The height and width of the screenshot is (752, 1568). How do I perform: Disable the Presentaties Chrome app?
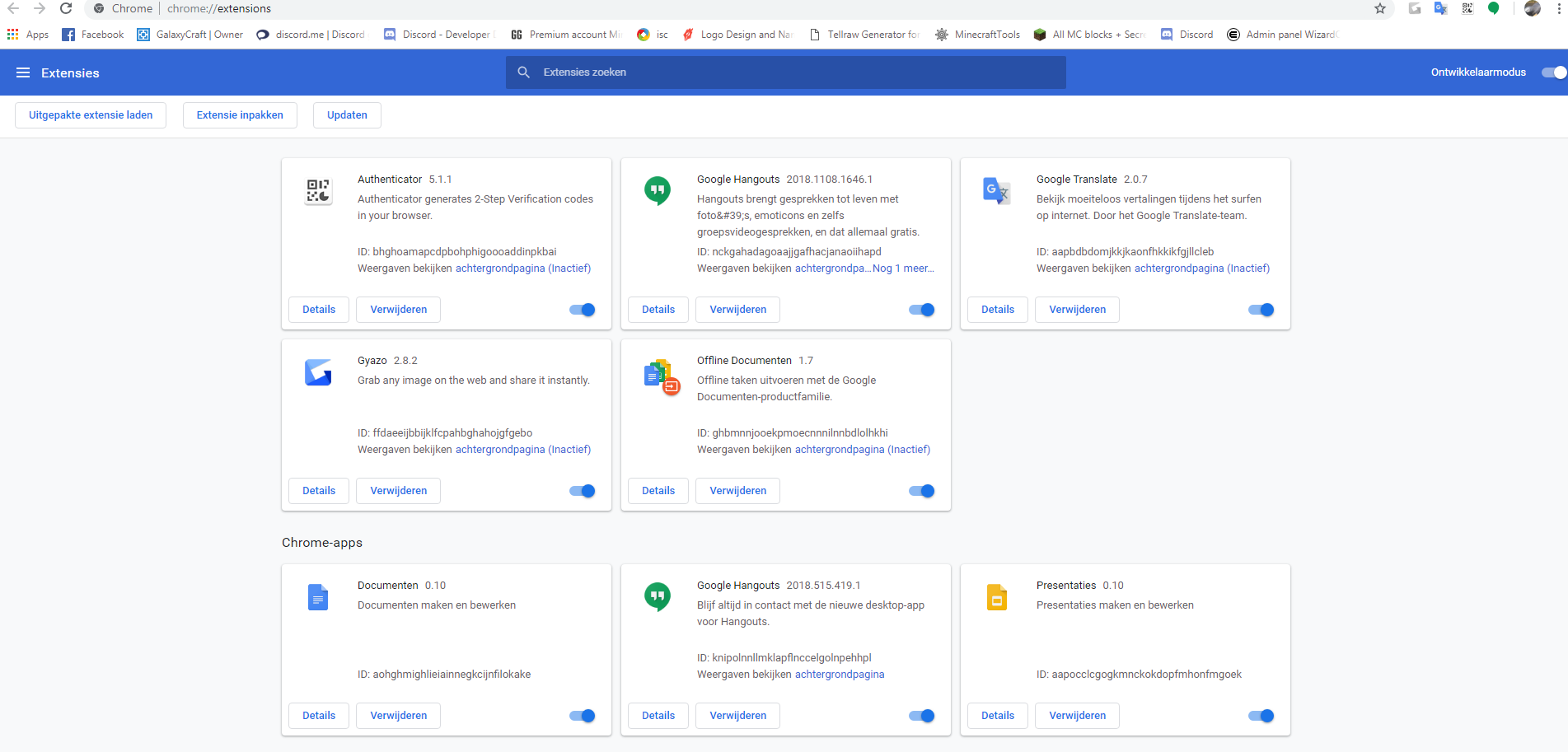pos(1261,716)
